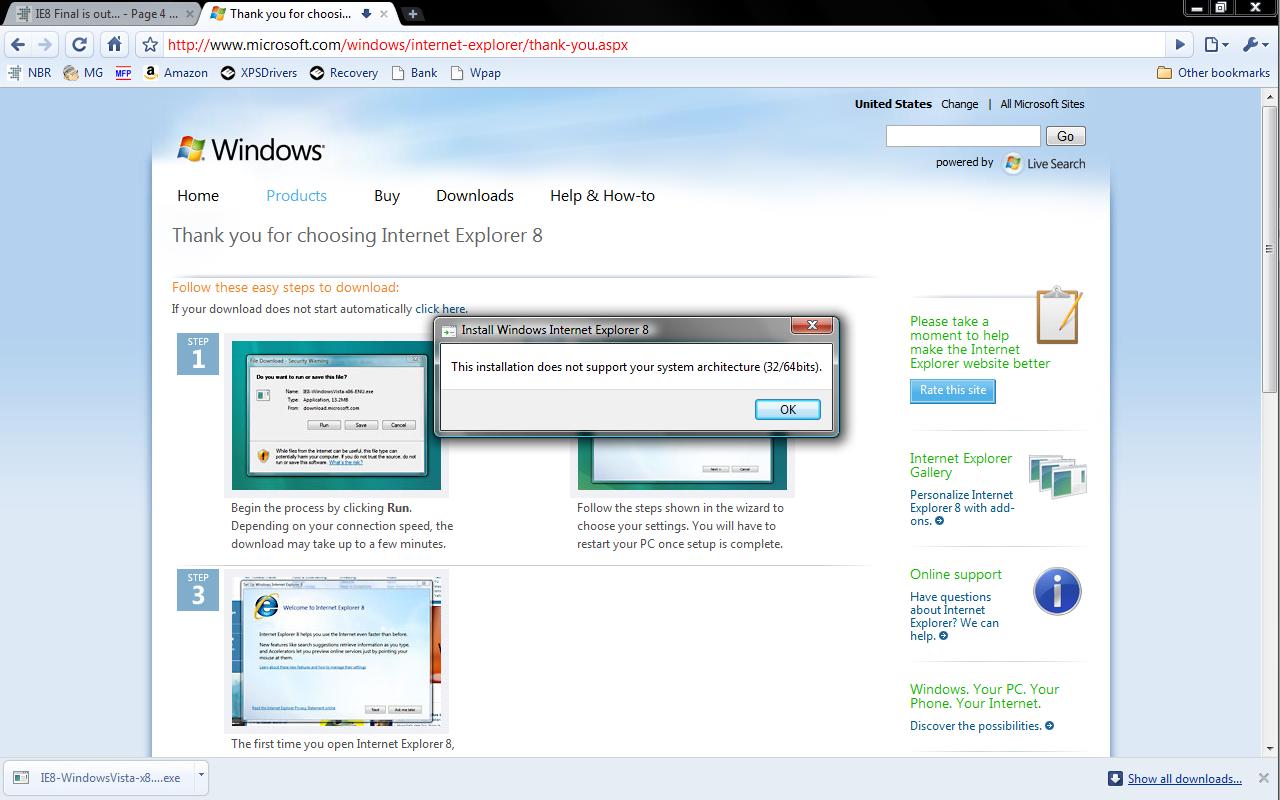This screenshot has width=1280, height=800.
Task: Open the Buy nav item
Action: click(387, 196)
